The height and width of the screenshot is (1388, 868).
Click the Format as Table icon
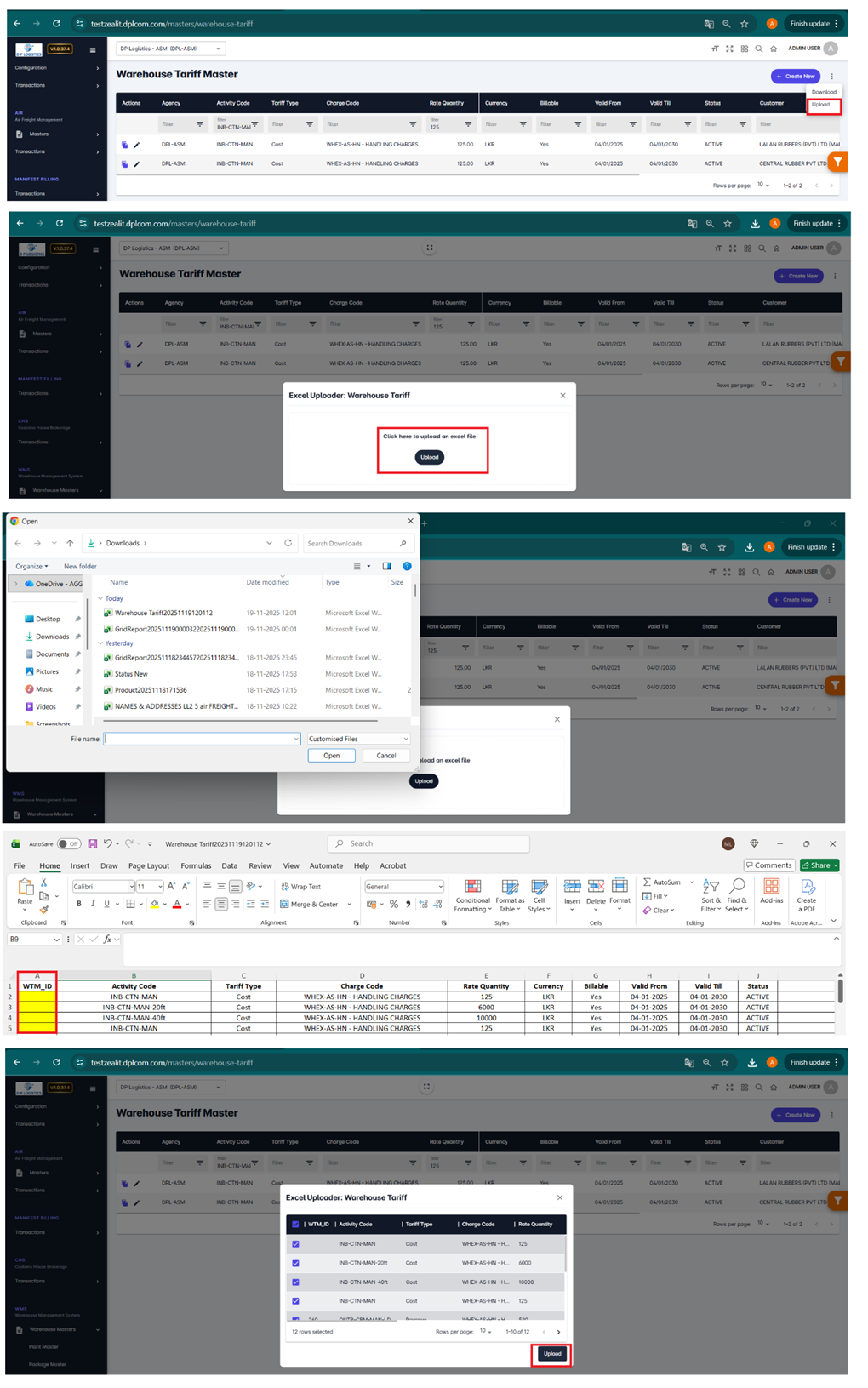point(510,888)
